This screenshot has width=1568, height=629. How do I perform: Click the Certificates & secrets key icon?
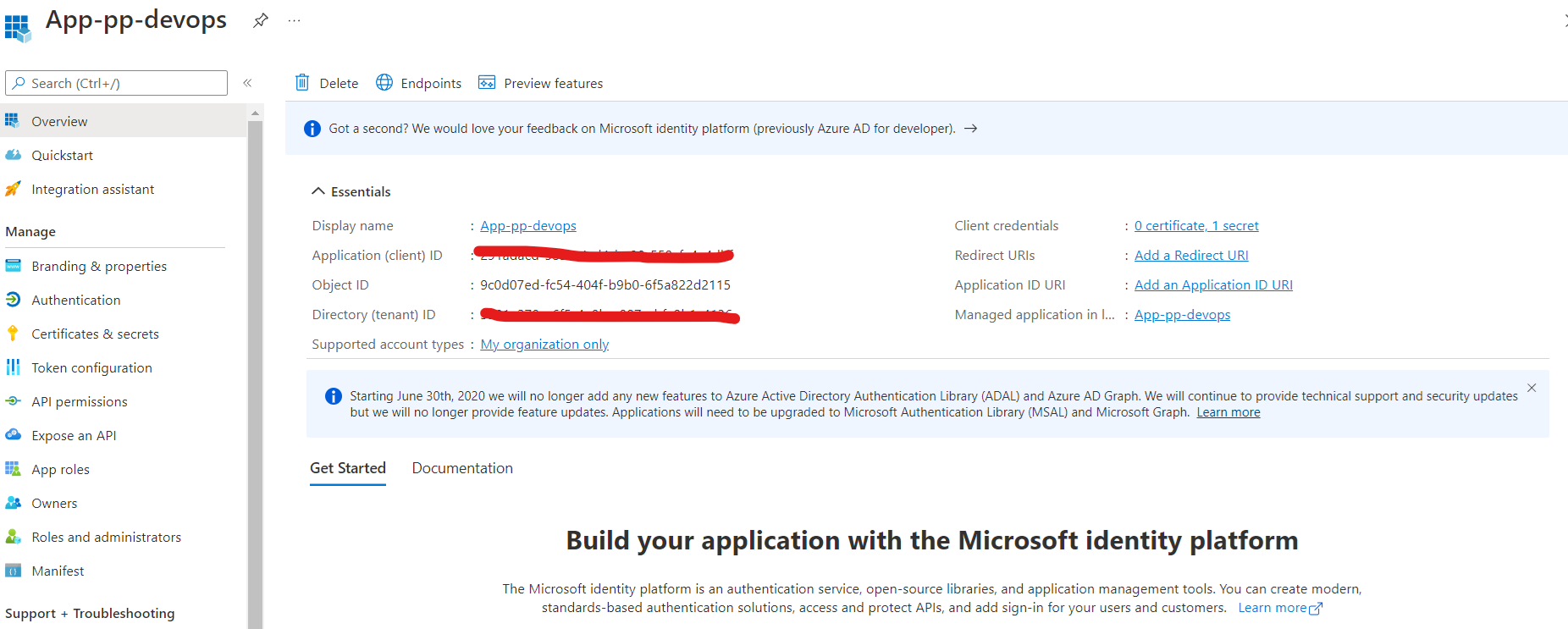pos(13,334)
